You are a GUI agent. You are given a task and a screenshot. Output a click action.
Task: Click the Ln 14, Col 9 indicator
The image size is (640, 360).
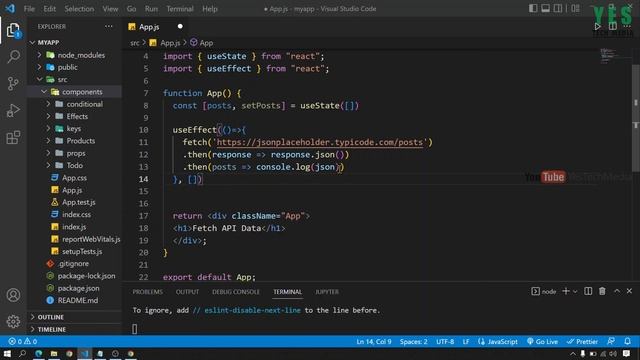373,341
